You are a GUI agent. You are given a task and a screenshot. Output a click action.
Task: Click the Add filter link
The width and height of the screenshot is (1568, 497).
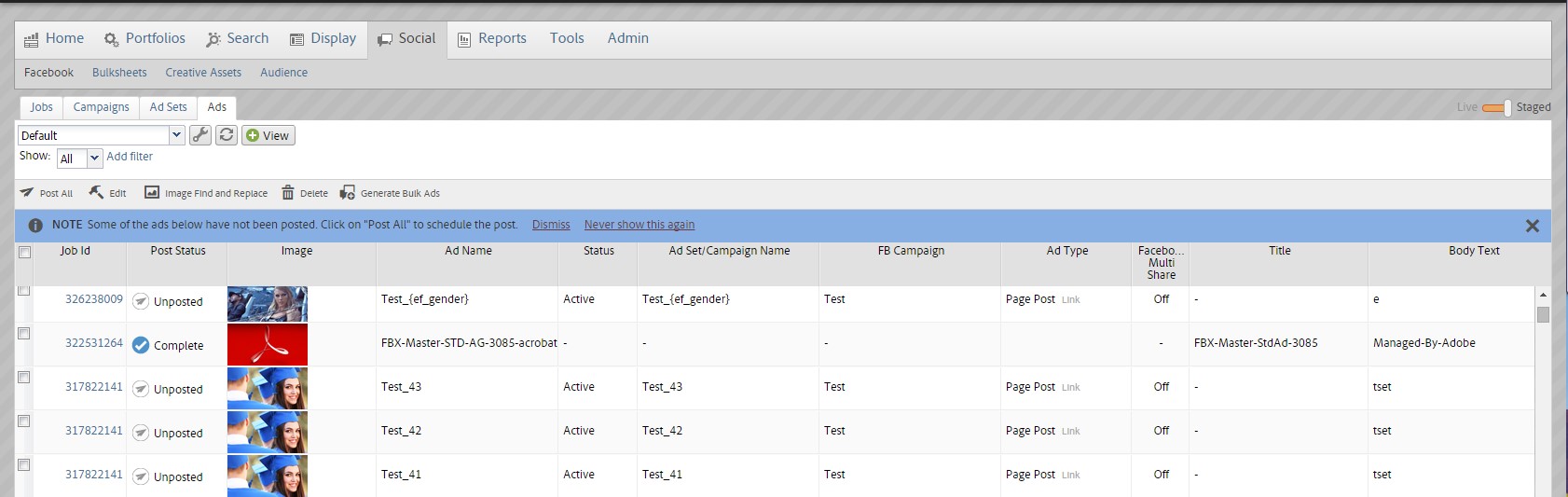(130, 157)
